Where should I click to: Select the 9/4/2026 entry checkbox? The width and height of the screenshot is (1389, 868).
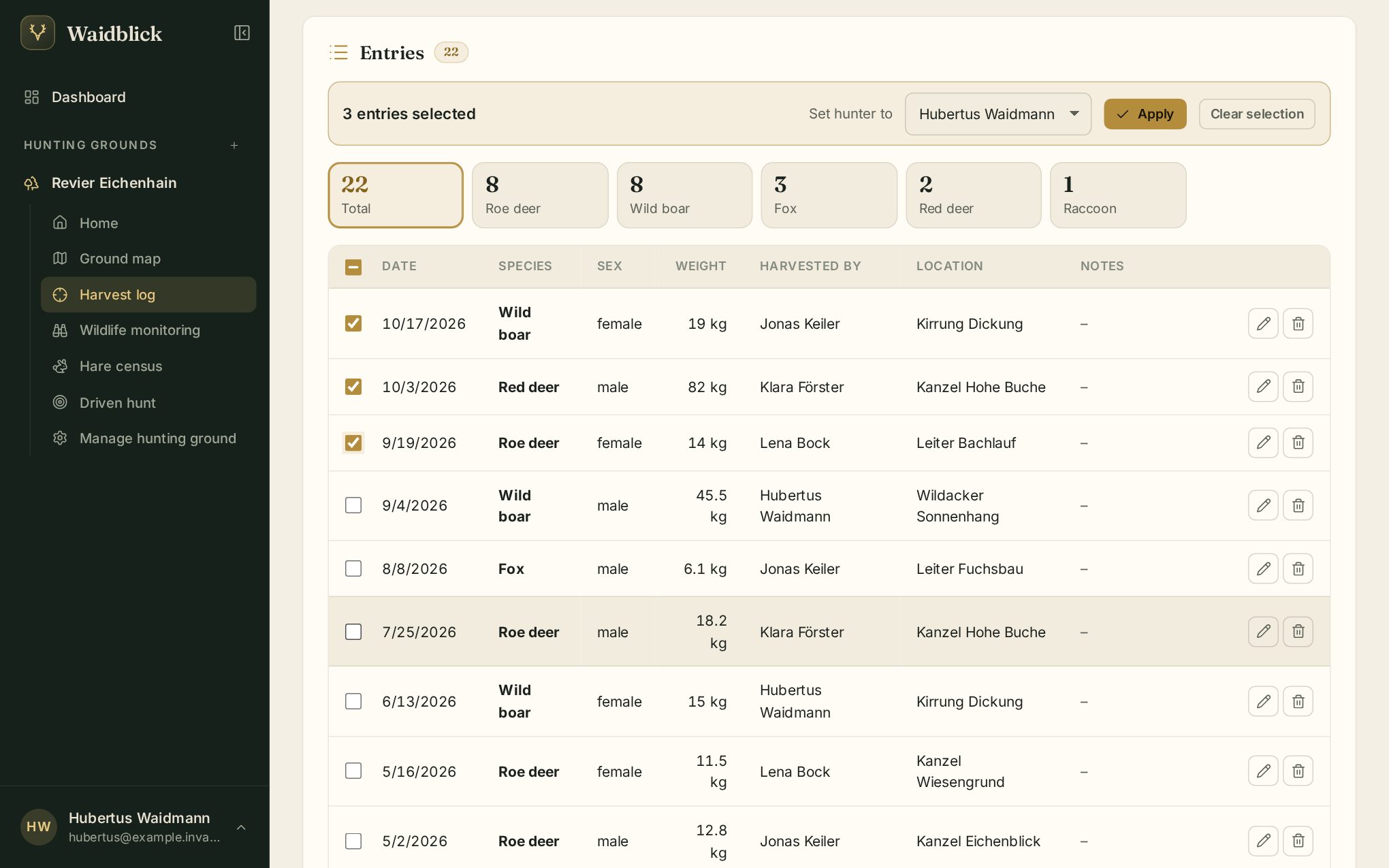coord(353,505)
